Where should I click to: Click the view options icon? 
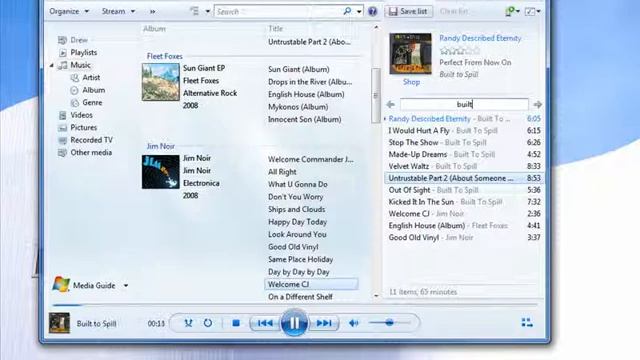tap(195, 11)
